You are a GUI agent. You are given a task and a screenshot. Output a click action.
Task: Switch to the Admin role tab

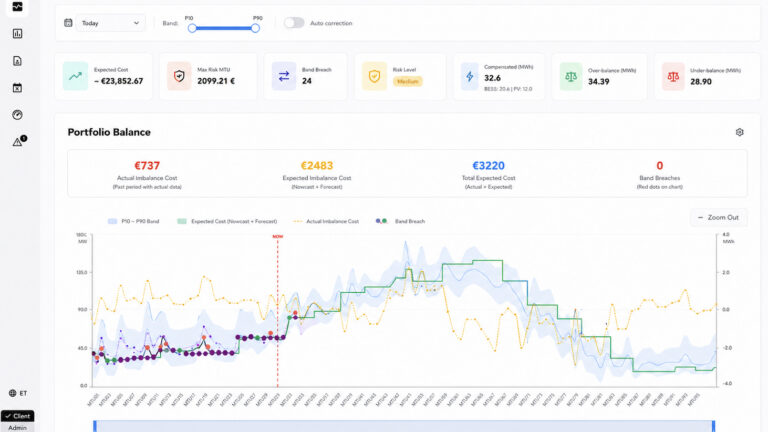[x=18, y=428]
